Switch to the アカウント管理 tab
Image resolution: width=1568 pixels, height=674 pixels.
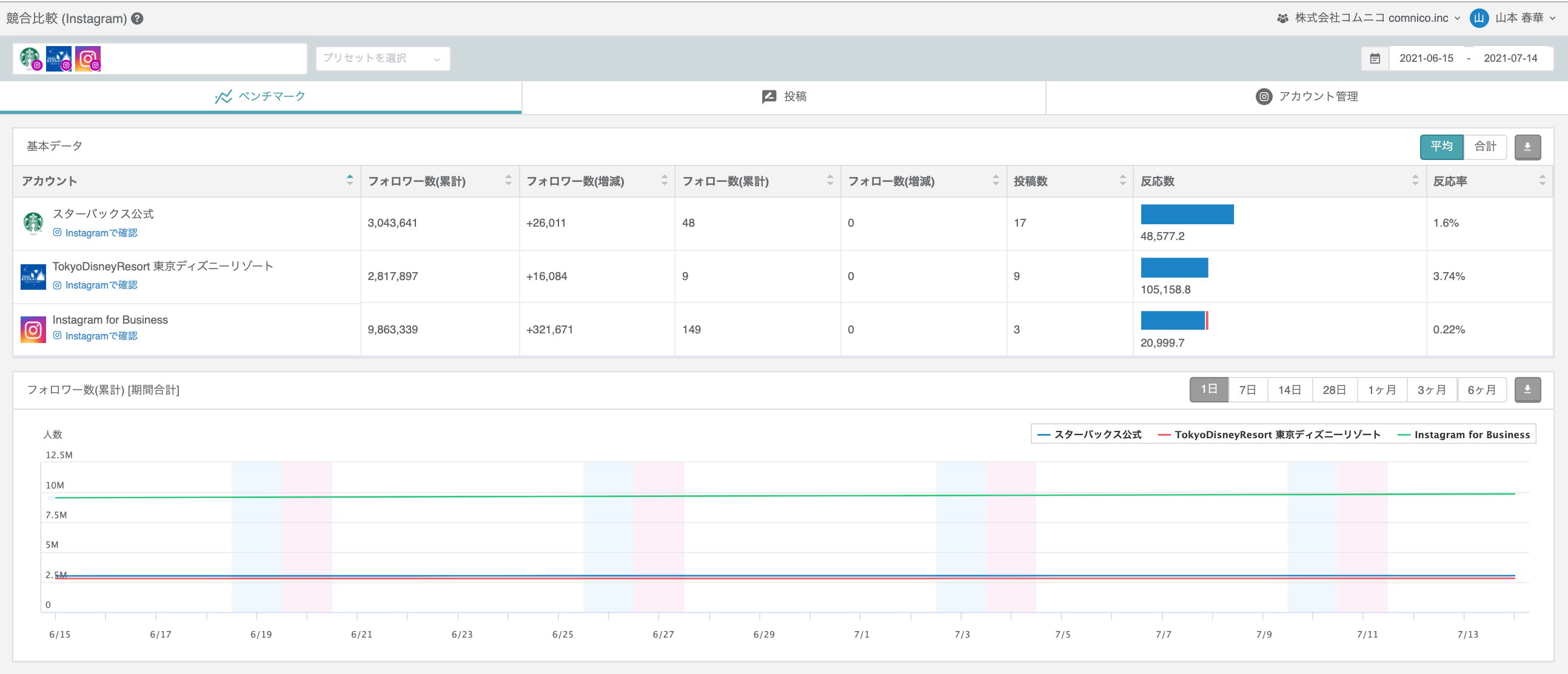pos(1307,97)
